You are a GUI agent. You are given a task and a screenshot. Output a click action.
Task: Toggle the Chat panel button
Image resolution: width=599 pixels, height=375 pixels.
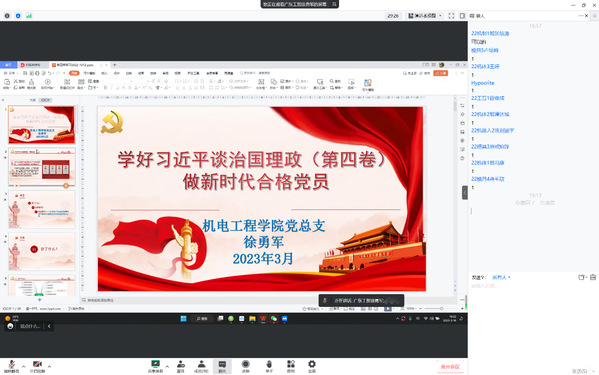pos(222,366)
